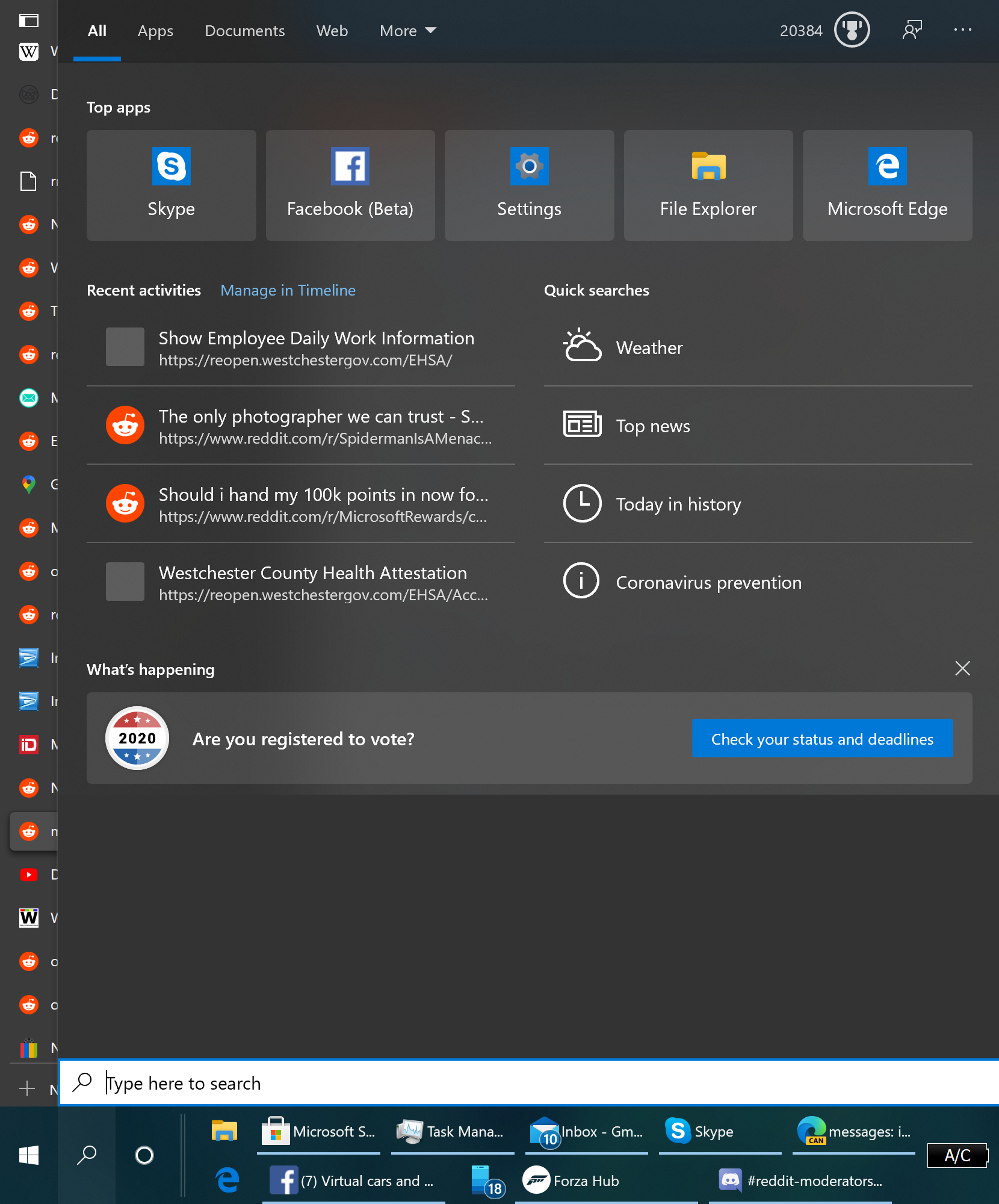Select the highlighted Reddit tab in sidebar
Viewport: 999px width, 1204px height.
[33, 831]
